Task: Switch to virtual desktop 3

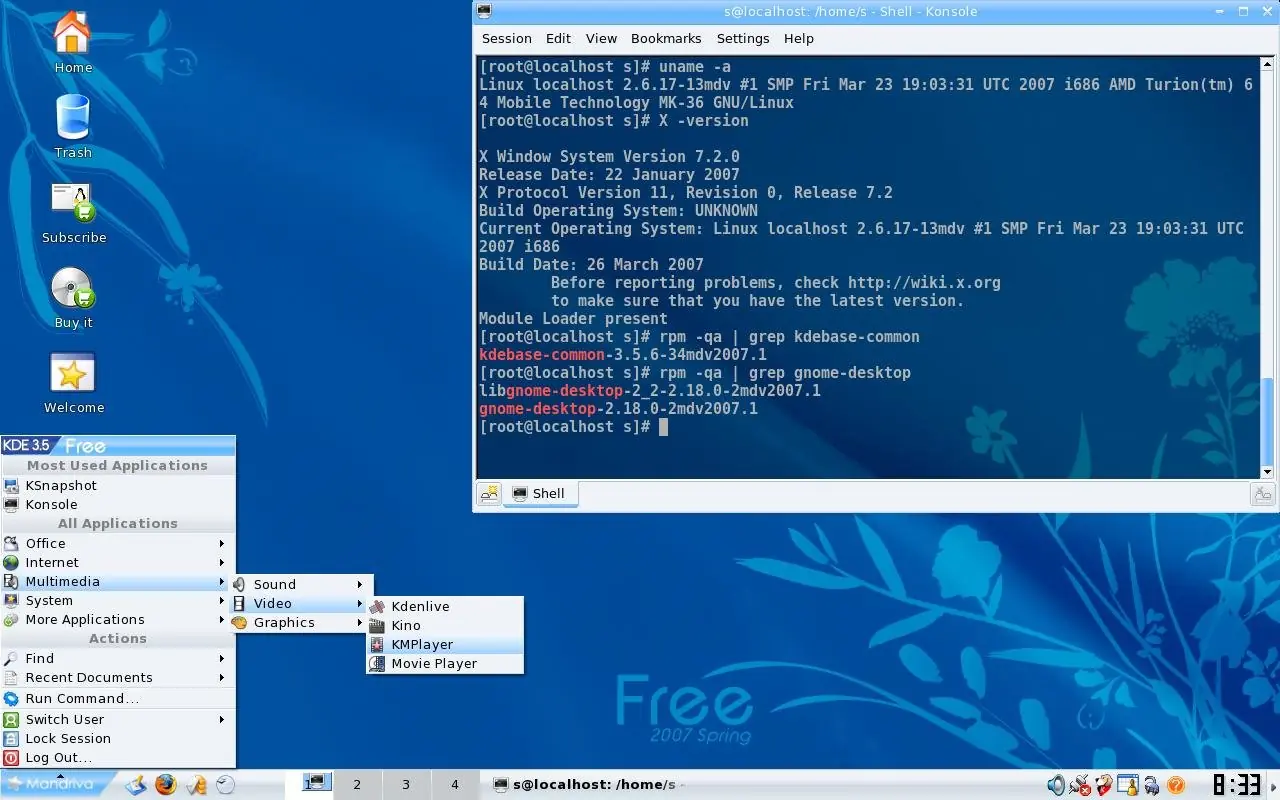Action: coord(406,784)
